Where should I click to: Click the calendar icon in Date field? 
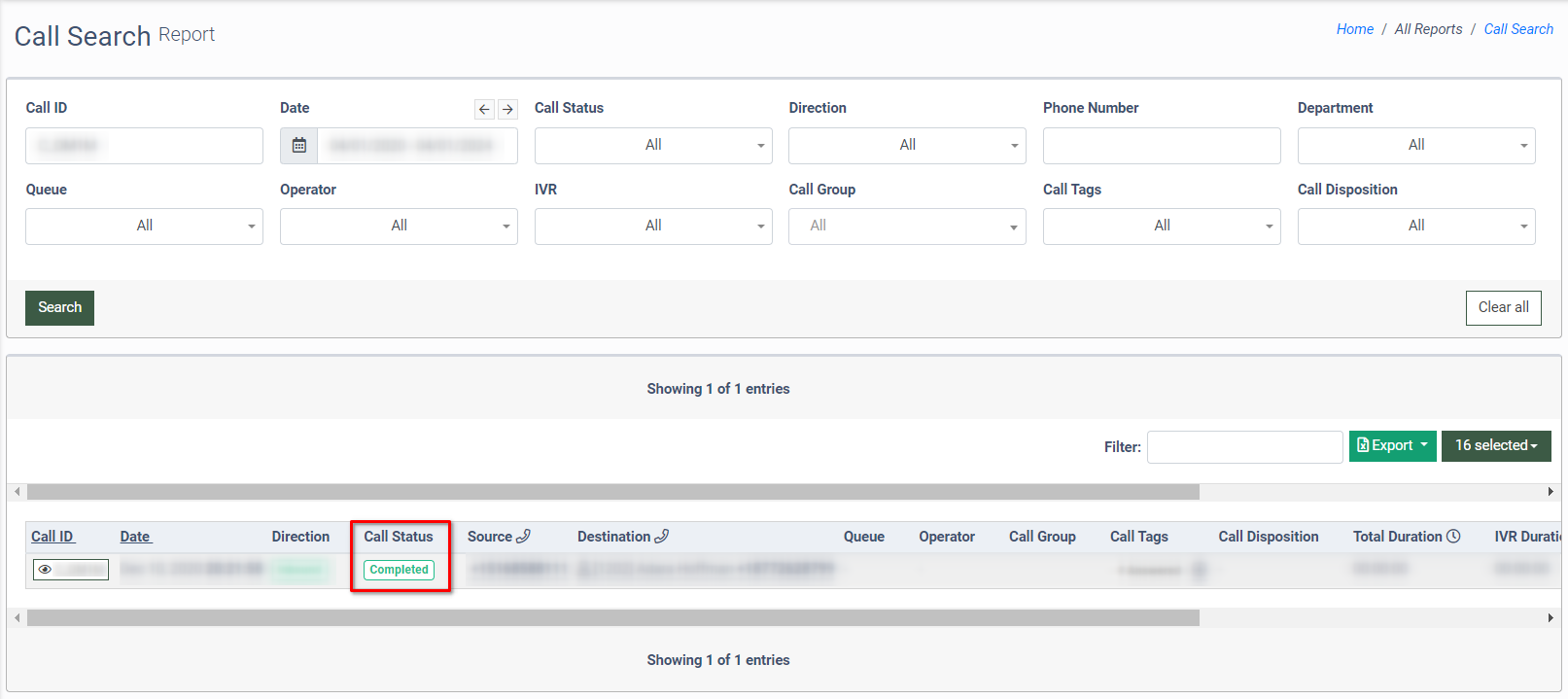(299, 146)
